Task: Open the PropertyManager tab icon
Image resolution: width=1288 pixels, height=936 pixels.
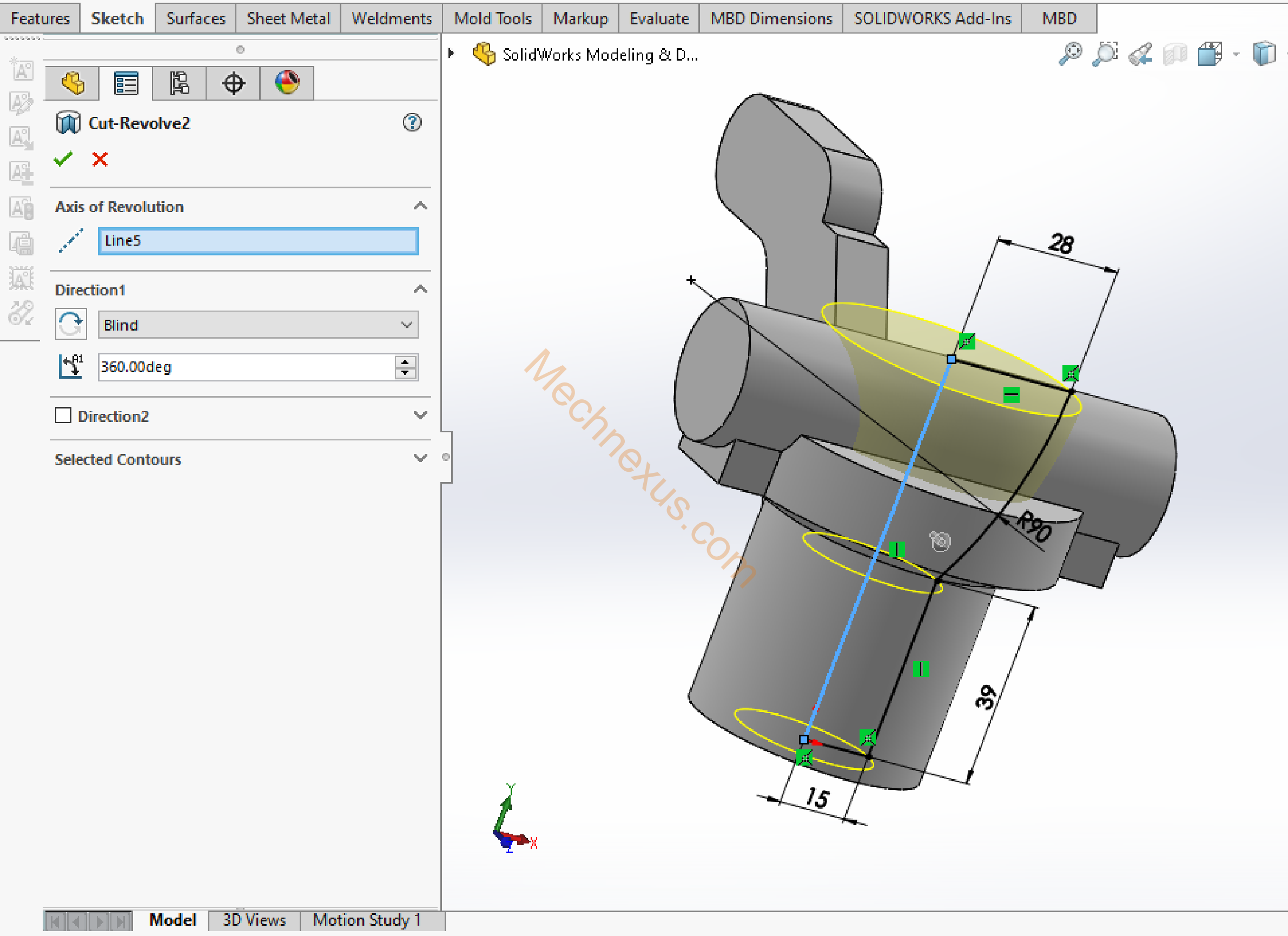Action: coord(126,83)
